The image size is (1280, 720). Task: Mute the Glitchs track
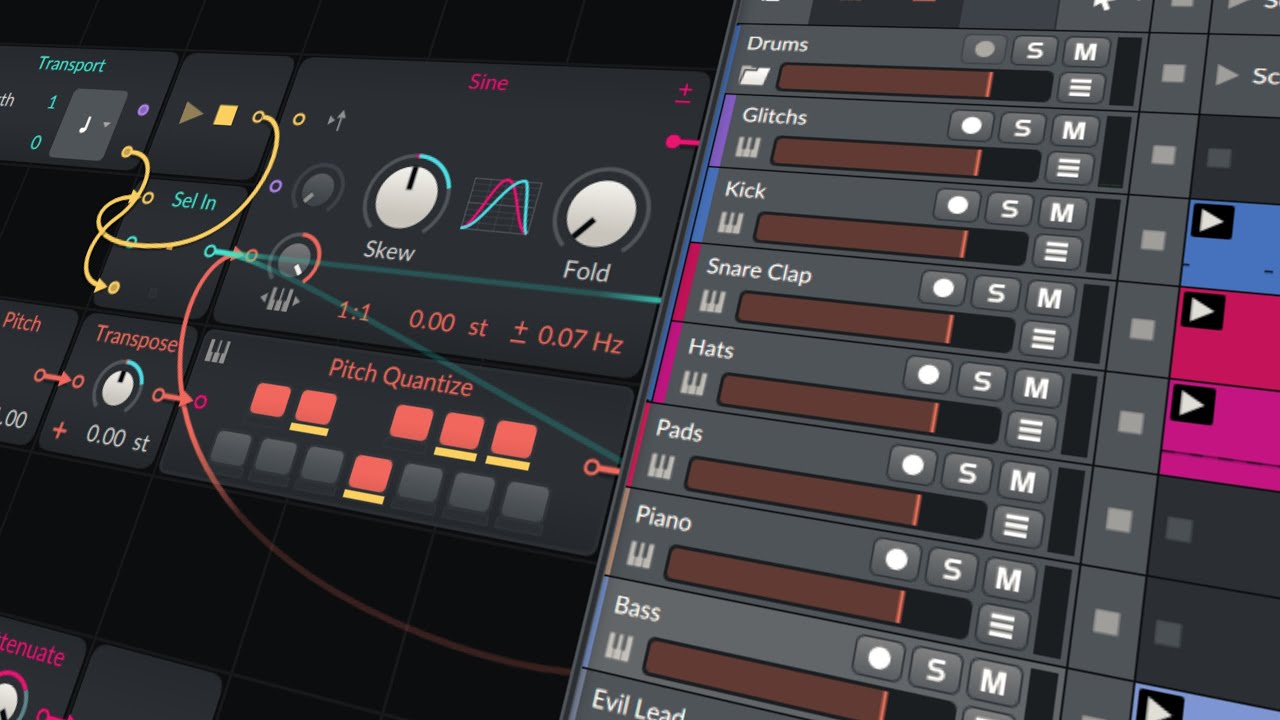(1074, 130)
